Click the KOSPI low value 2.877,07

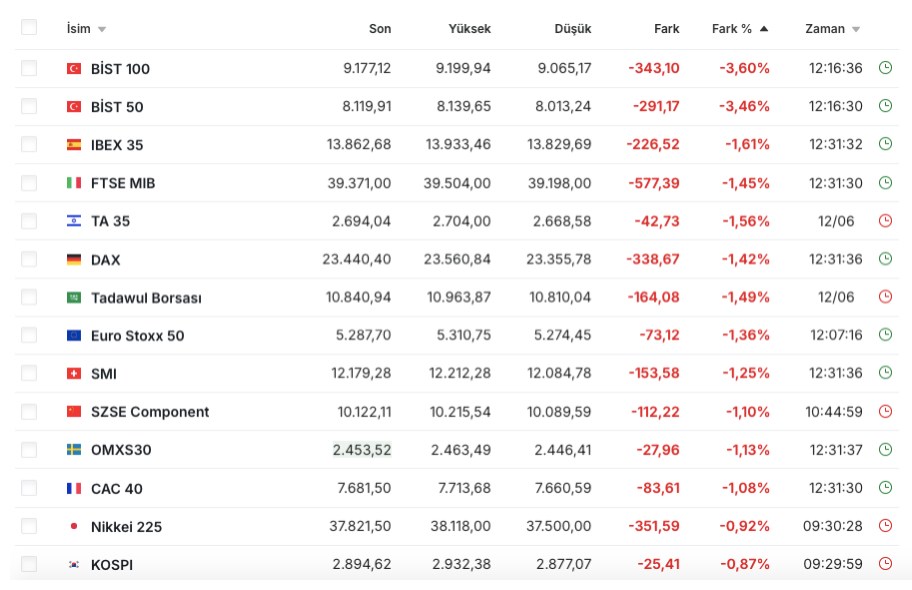[564, 564]
